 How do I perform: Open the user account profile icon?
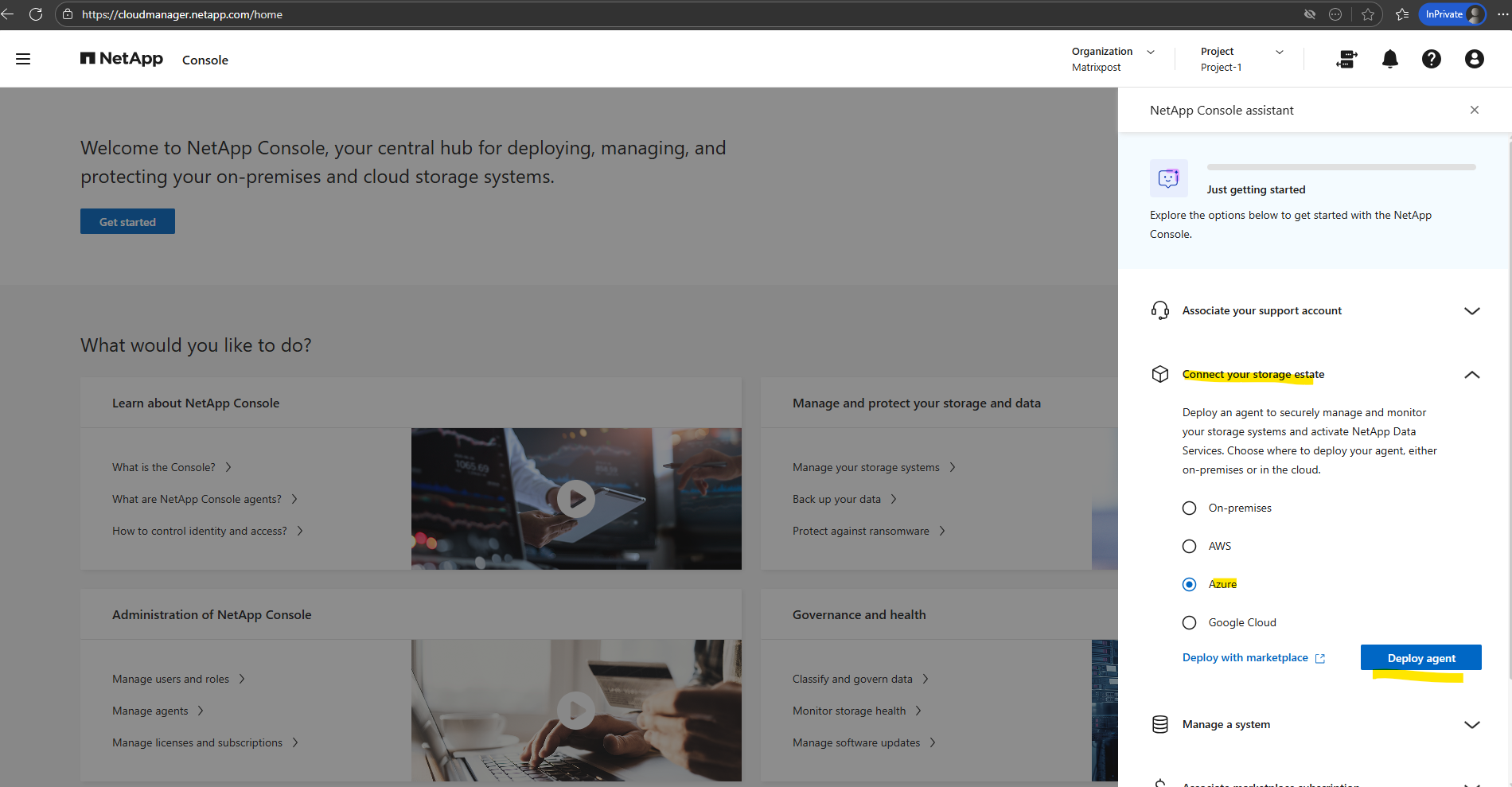1475,59
